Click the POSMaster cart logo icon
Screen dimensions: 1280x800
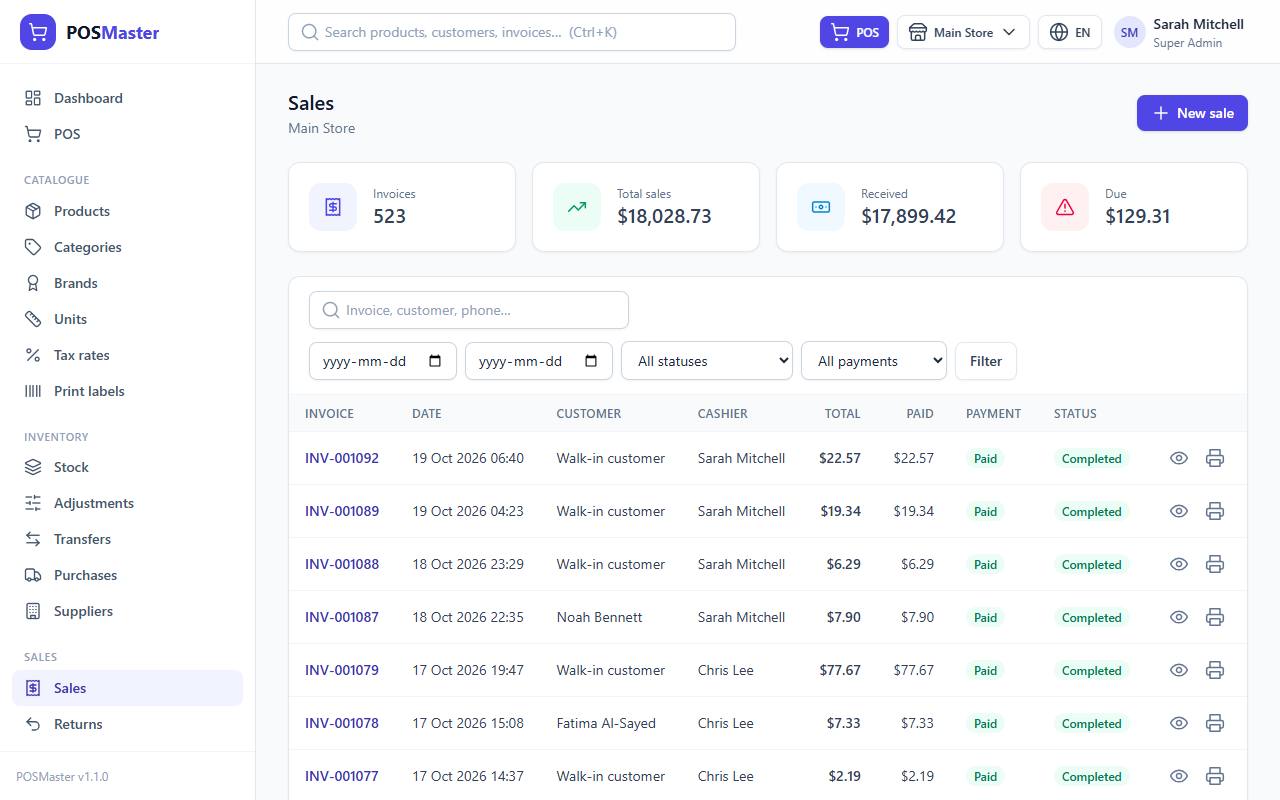tap(38, 32)
